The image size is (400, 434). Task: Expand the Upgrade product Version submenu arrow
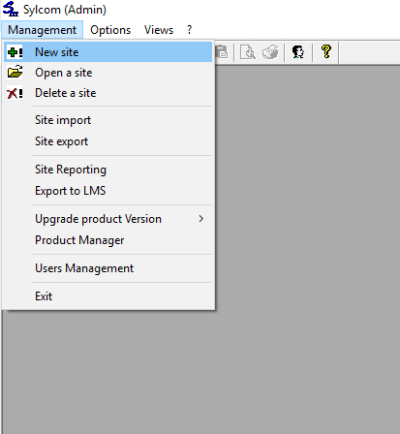coord(201,219)
